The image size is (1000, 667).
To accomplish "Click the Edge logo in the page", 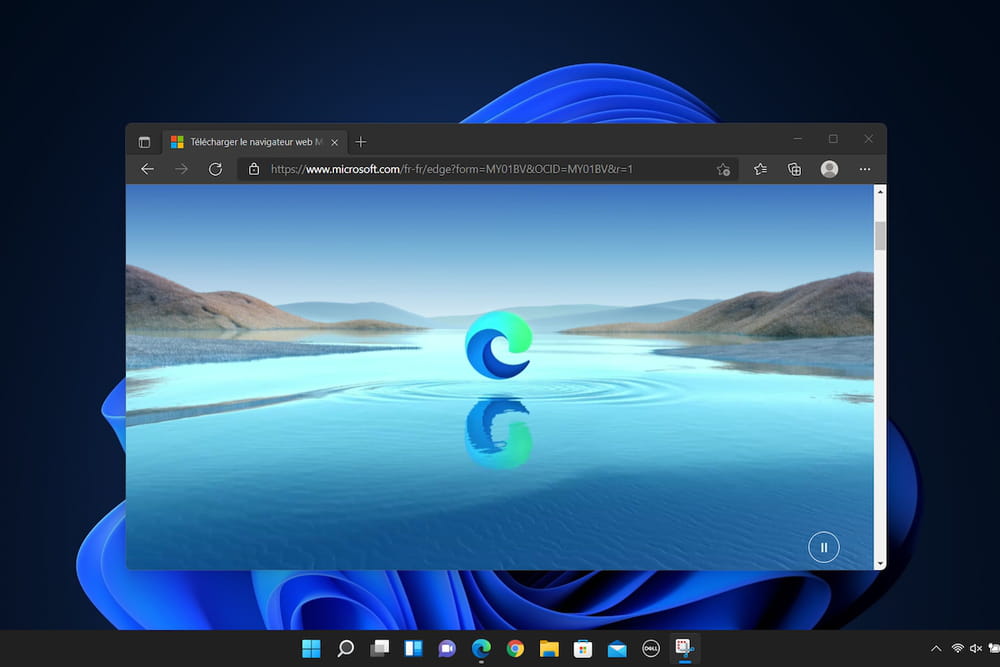I will click(x=499, y=345).
